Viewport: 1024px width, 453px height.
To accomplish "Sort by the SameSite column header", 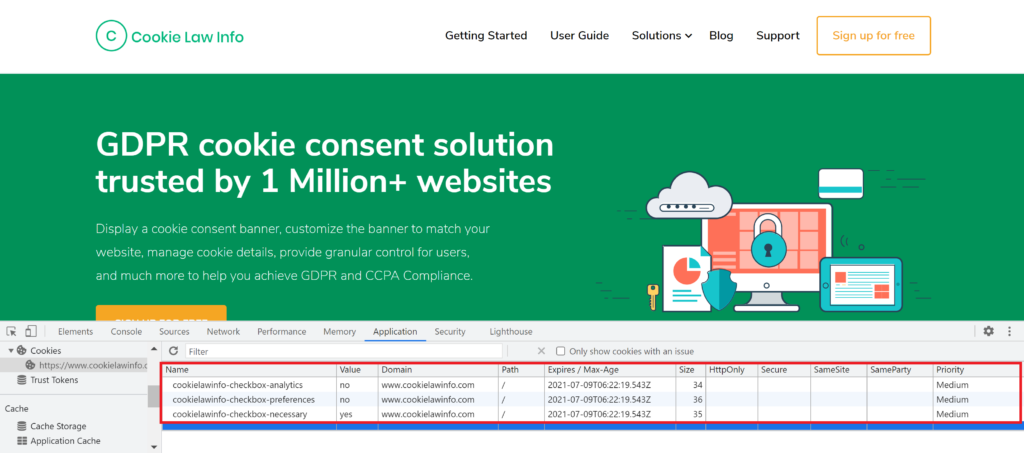I will click(x=839, y=370).
